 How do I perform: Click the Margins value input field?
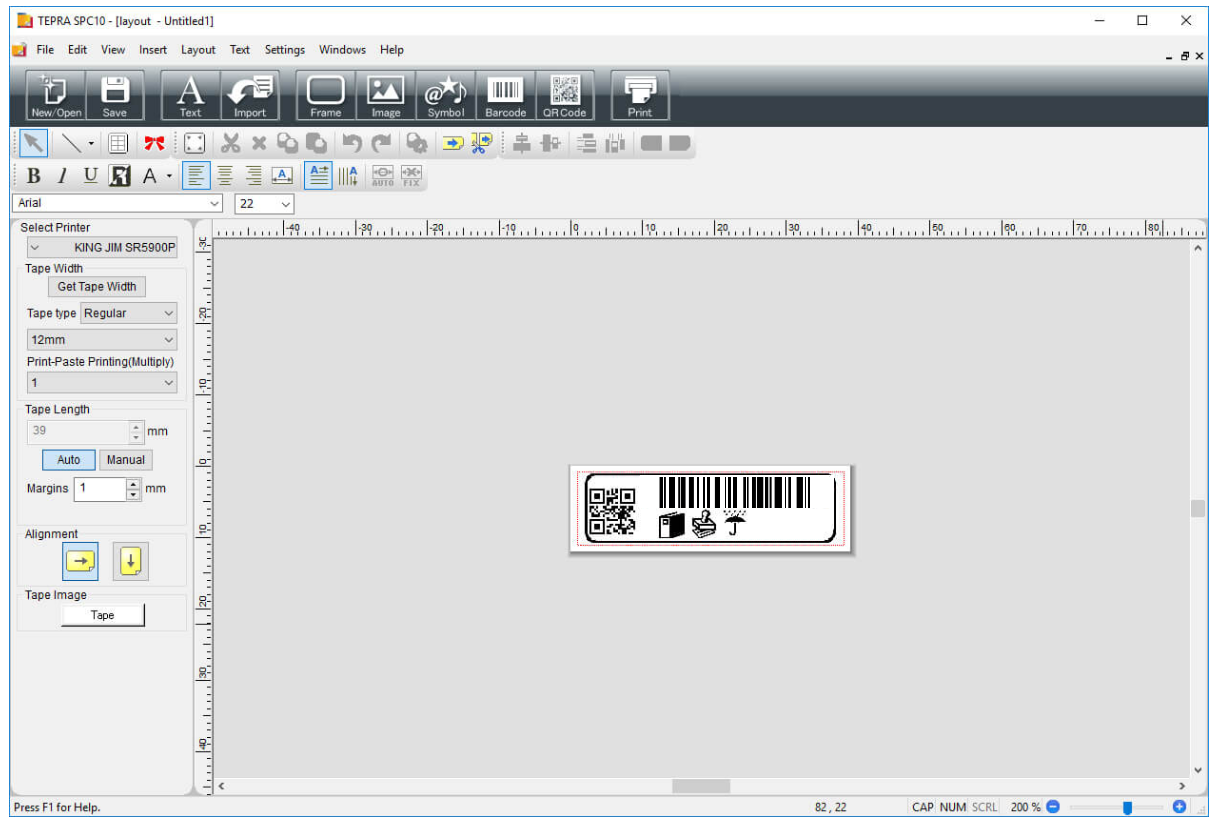click(100, 489)
